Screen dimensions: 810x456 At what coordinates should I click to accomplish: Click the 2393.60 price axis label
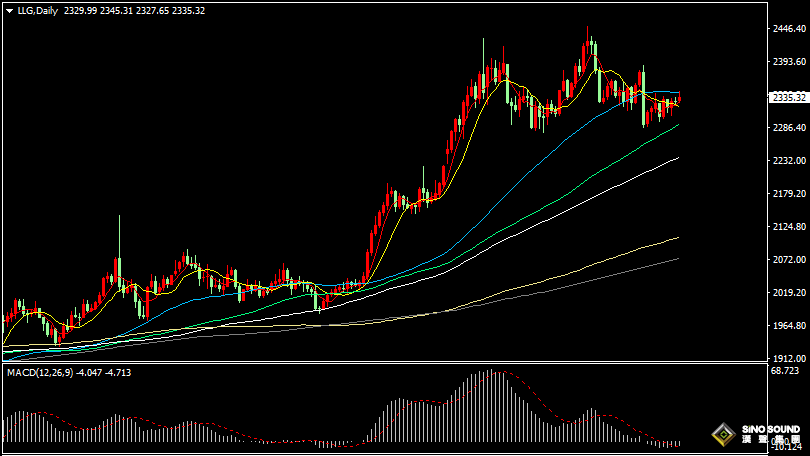[788, 62]
